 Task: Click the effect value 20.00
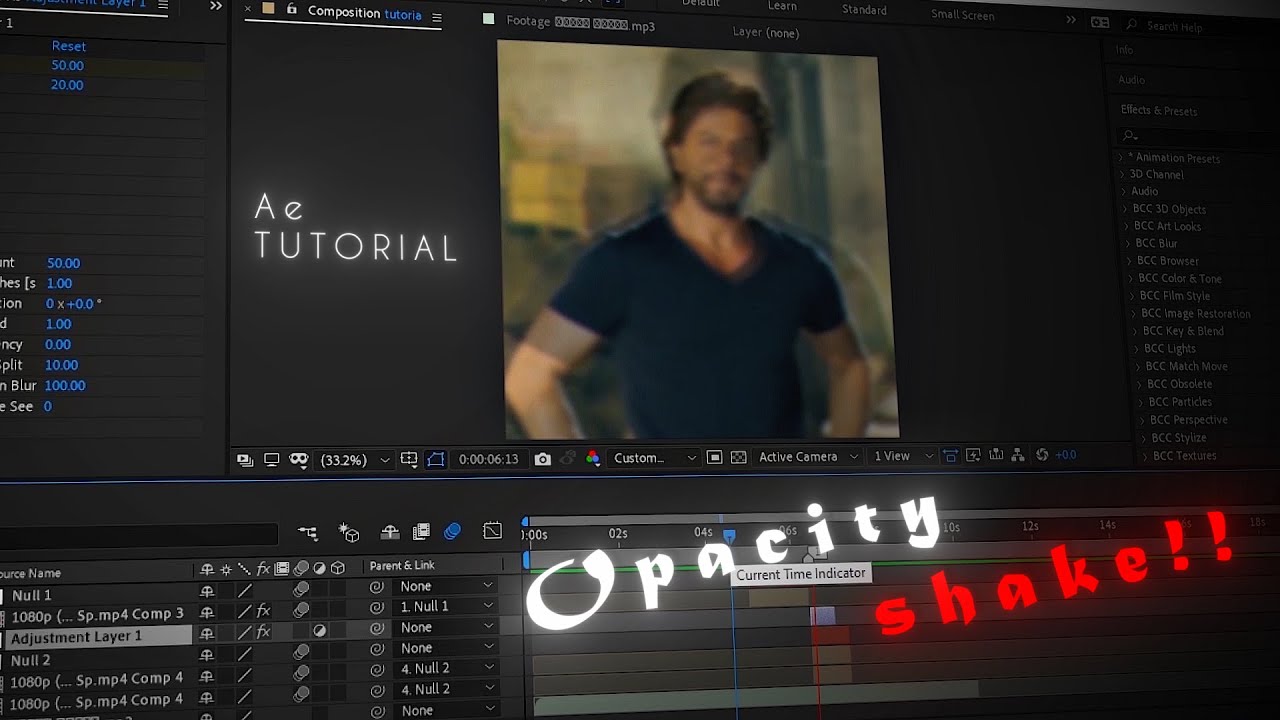67,85
